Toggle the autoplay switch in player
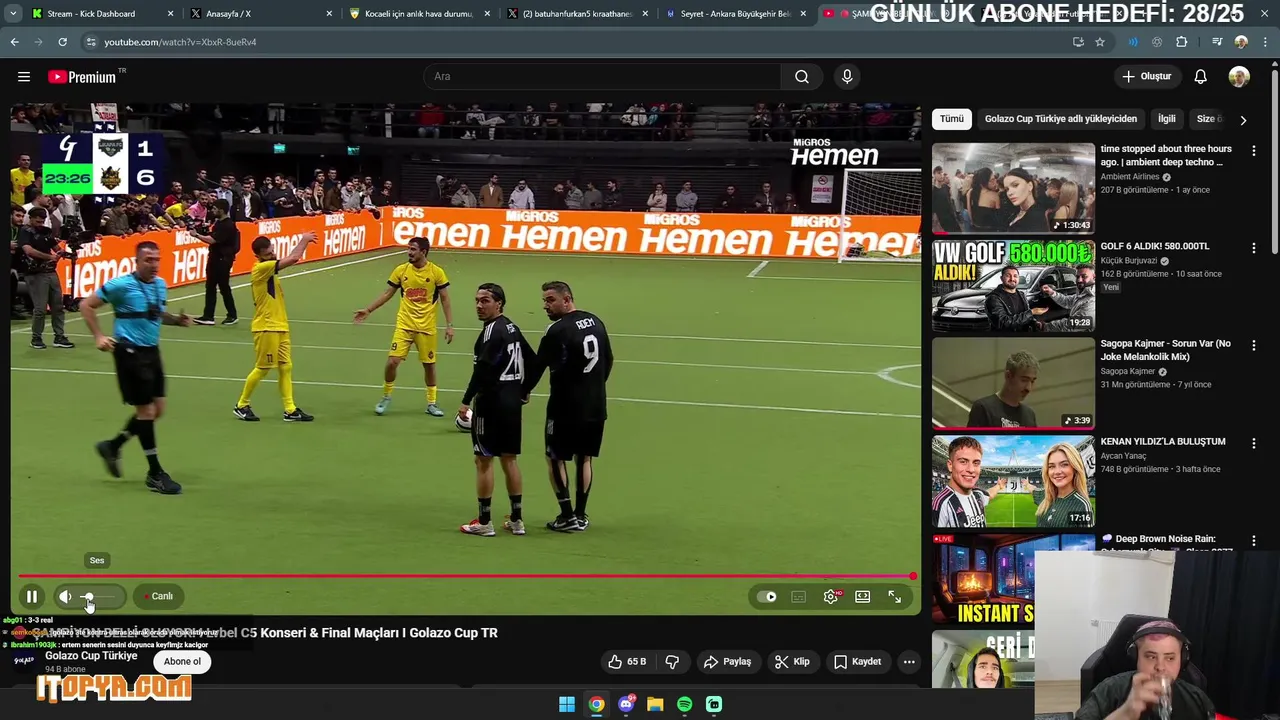This screenshot has width=1280, height=720. tap(767, 597)
